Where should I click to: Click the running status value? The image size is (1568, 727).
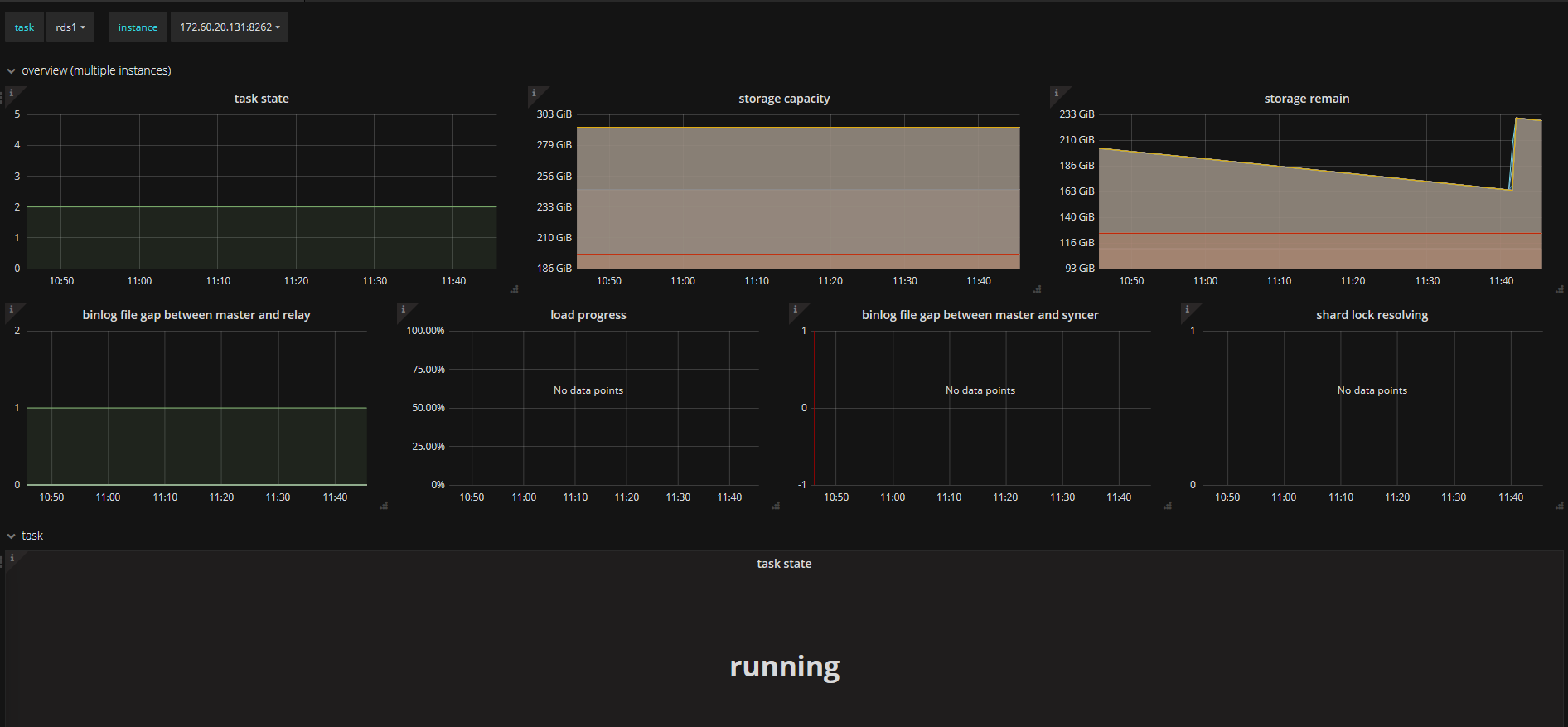point(784,666)
